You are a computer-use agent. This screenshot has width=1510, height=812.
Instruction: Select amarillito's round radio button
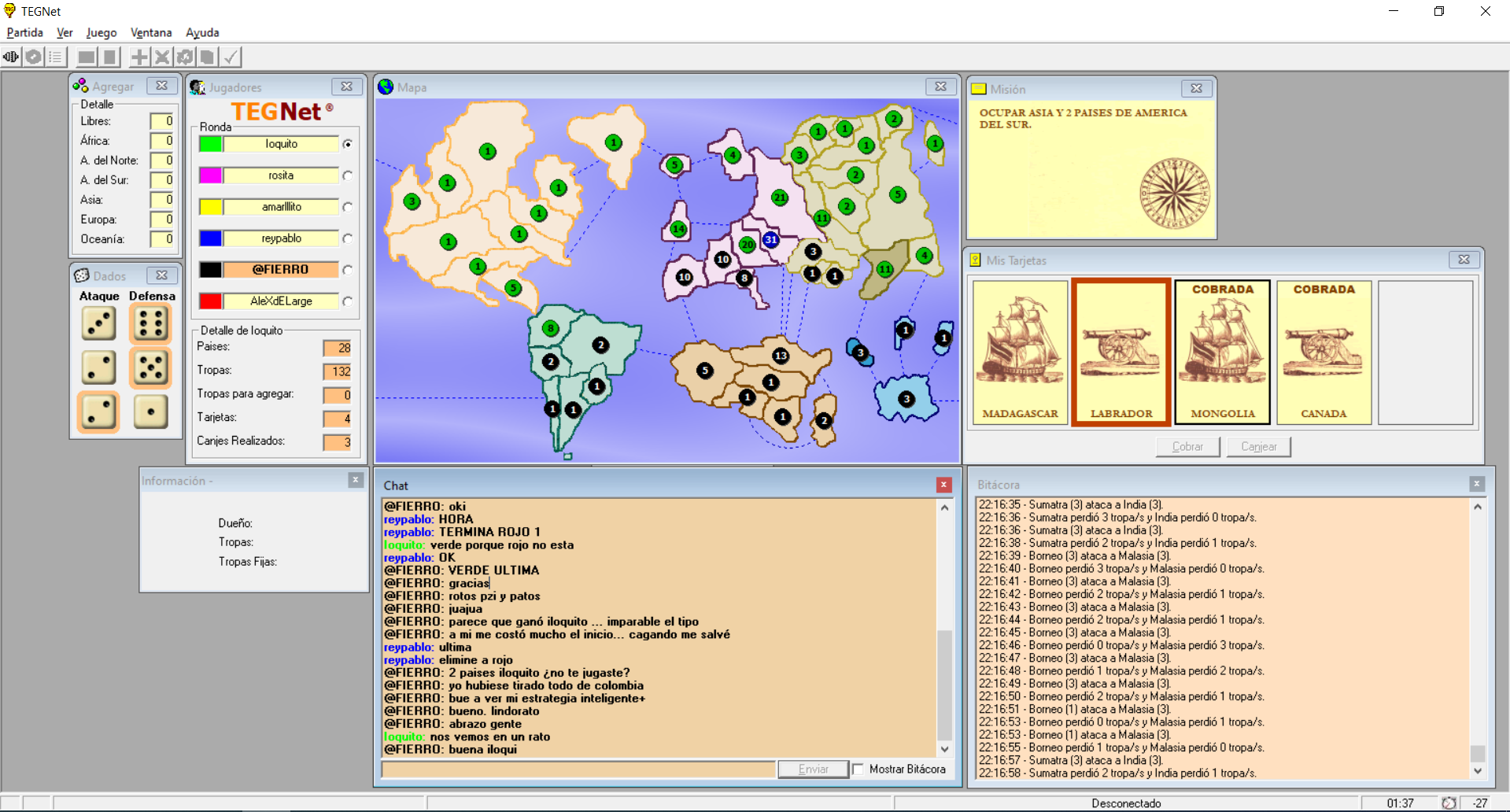347,207
